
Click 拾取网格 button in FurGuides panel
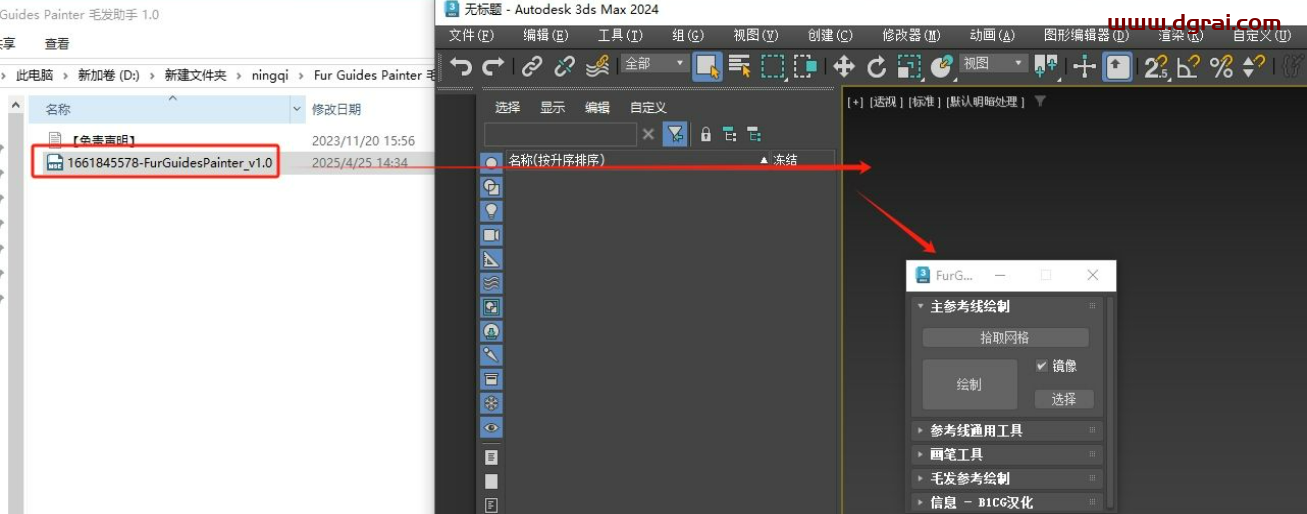click(1005, 338)
